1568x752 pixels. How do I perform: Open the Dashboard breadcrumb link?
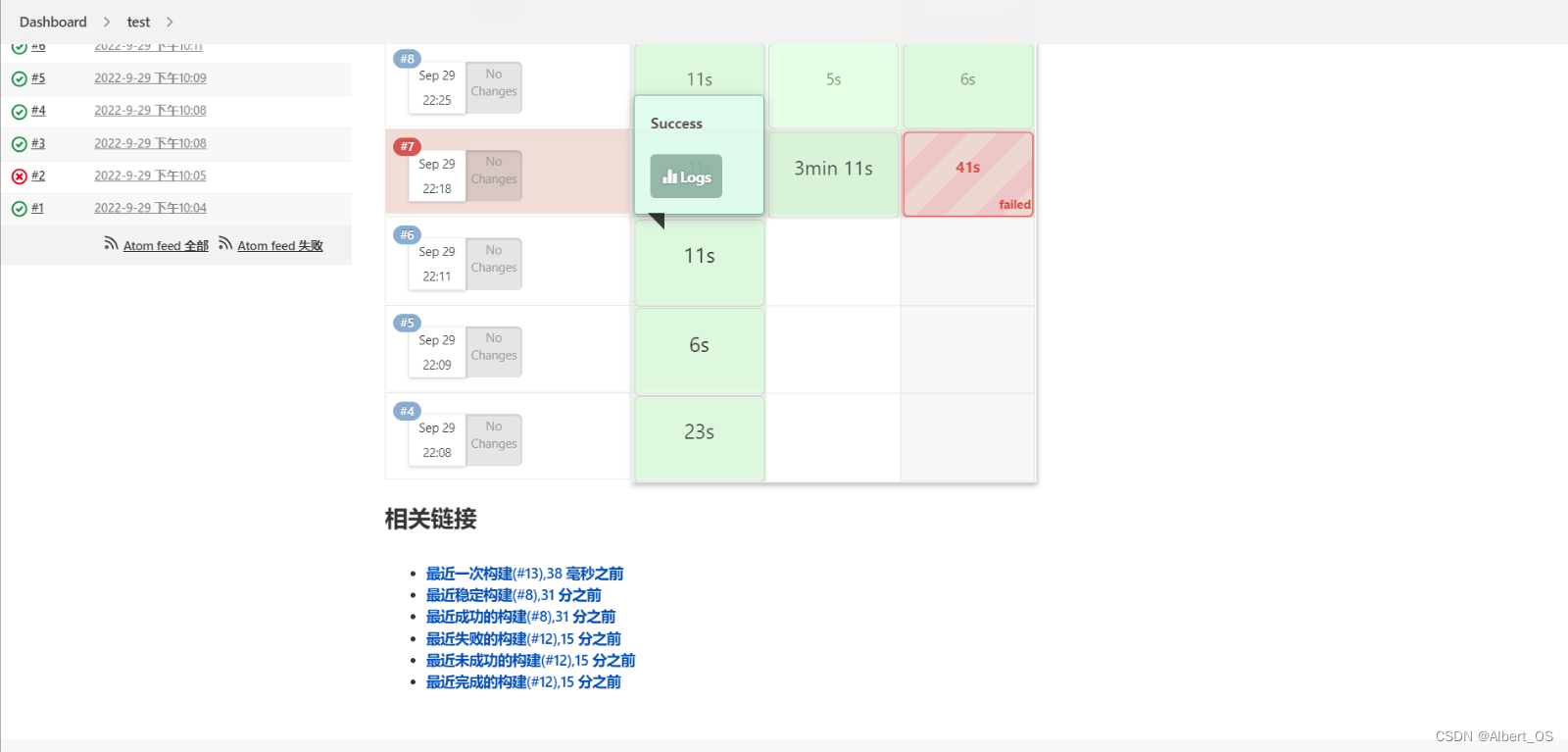pyautogui.click(x=53, y=22)
